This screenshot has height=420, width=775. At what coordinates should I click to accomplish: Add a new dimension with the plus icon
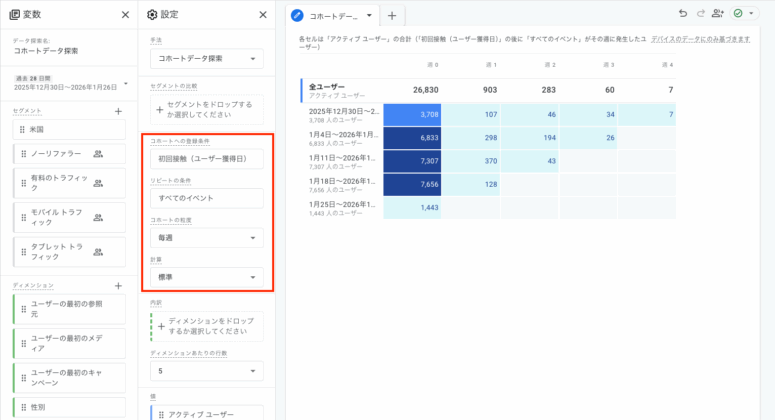point(118,285)
